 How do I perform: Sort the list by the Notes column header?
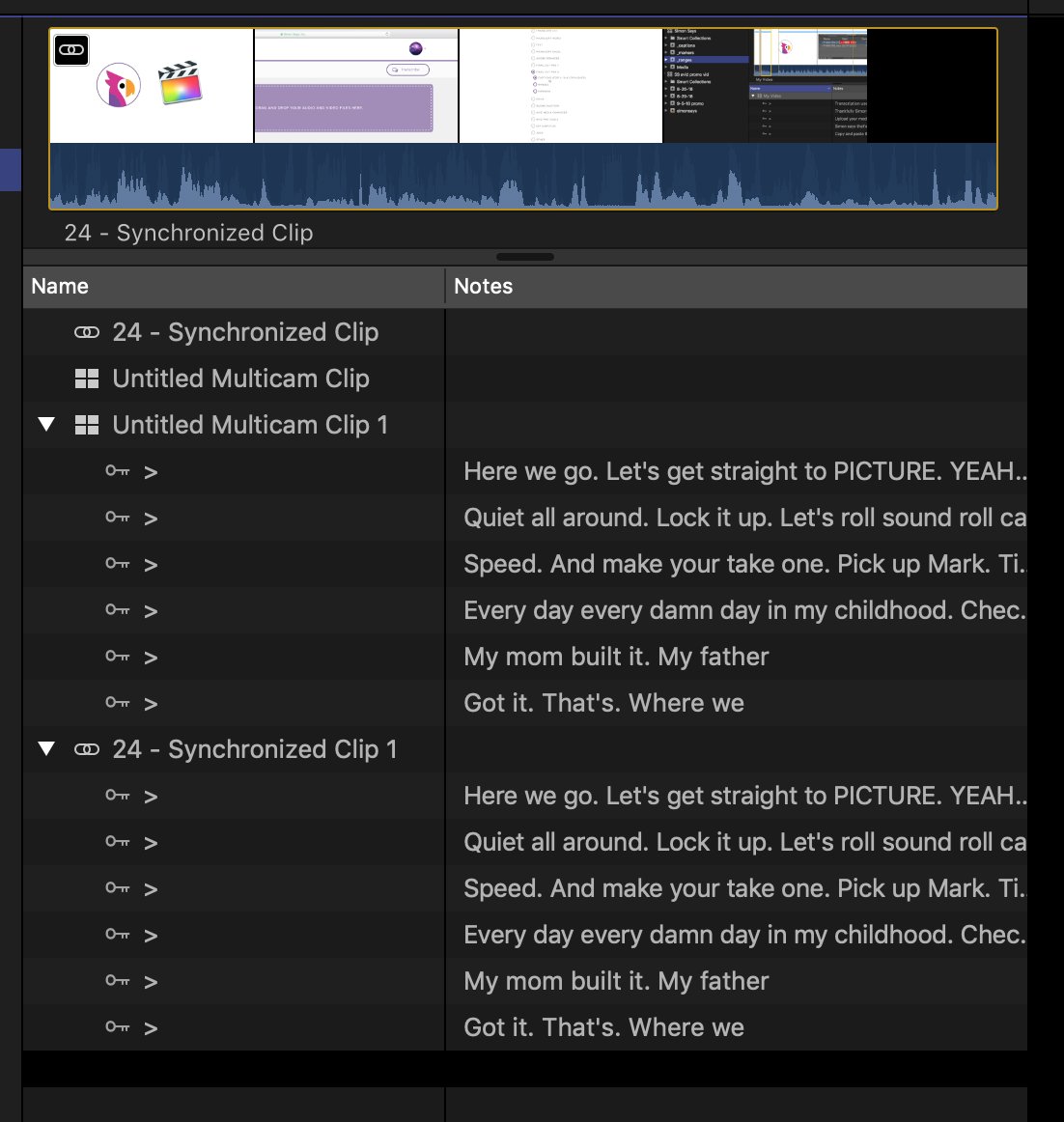point(737,286)
